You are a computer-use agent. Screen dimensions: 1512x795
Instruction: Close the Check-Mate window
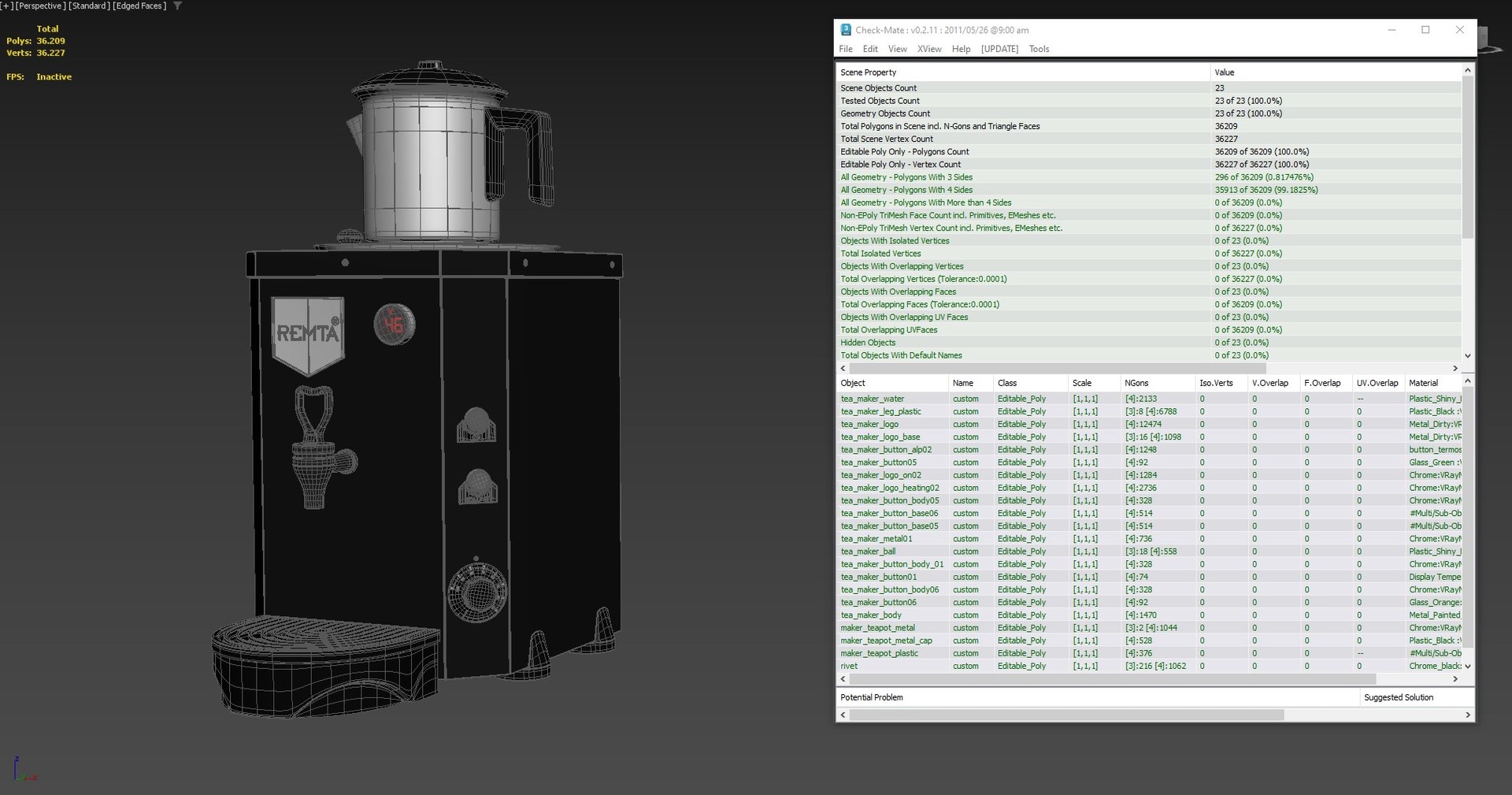point(1459,30)
